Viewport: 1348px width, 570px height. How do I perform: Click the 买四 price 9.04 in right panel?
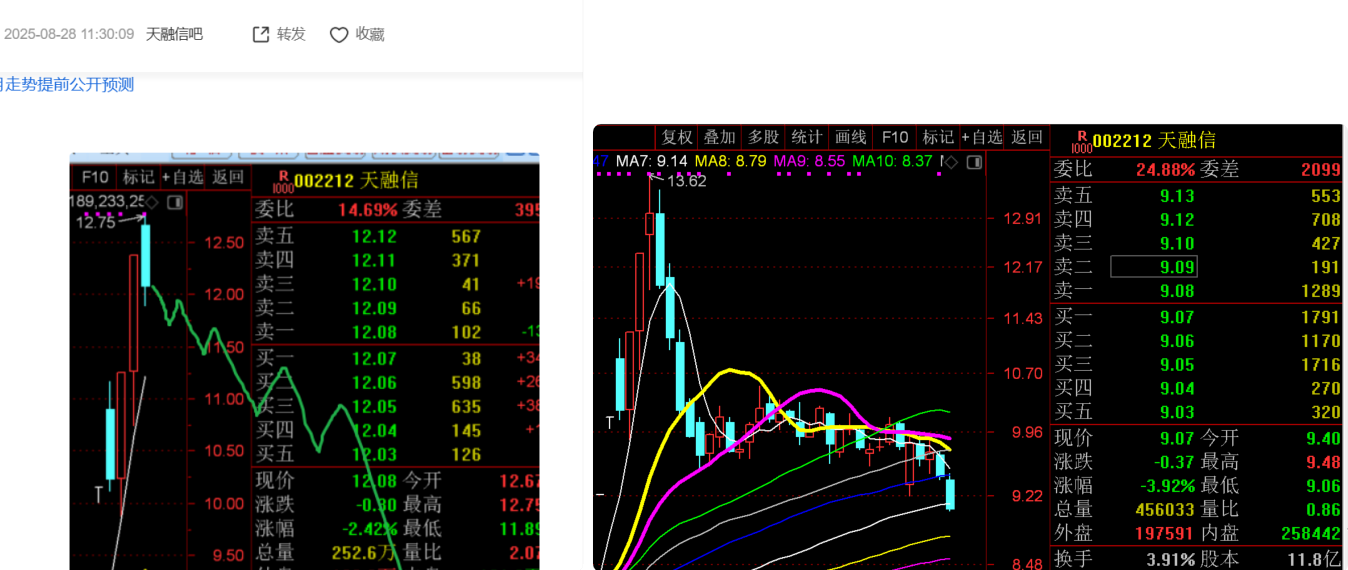point(1177,389)
